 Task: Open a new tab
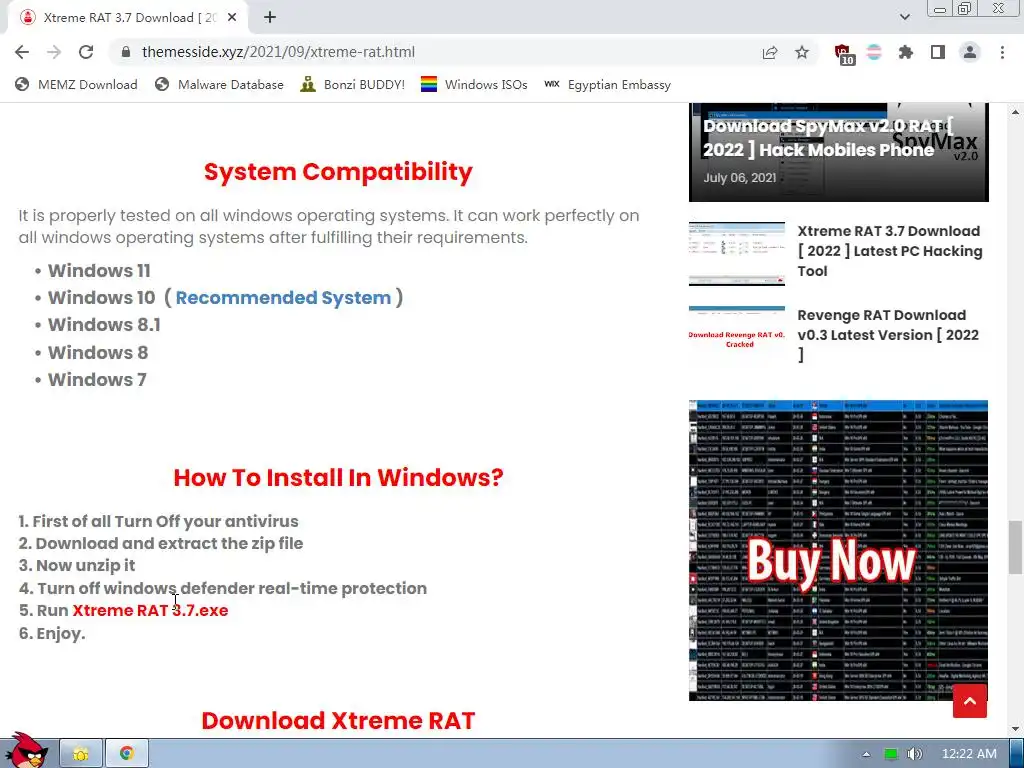coord(270,18)
